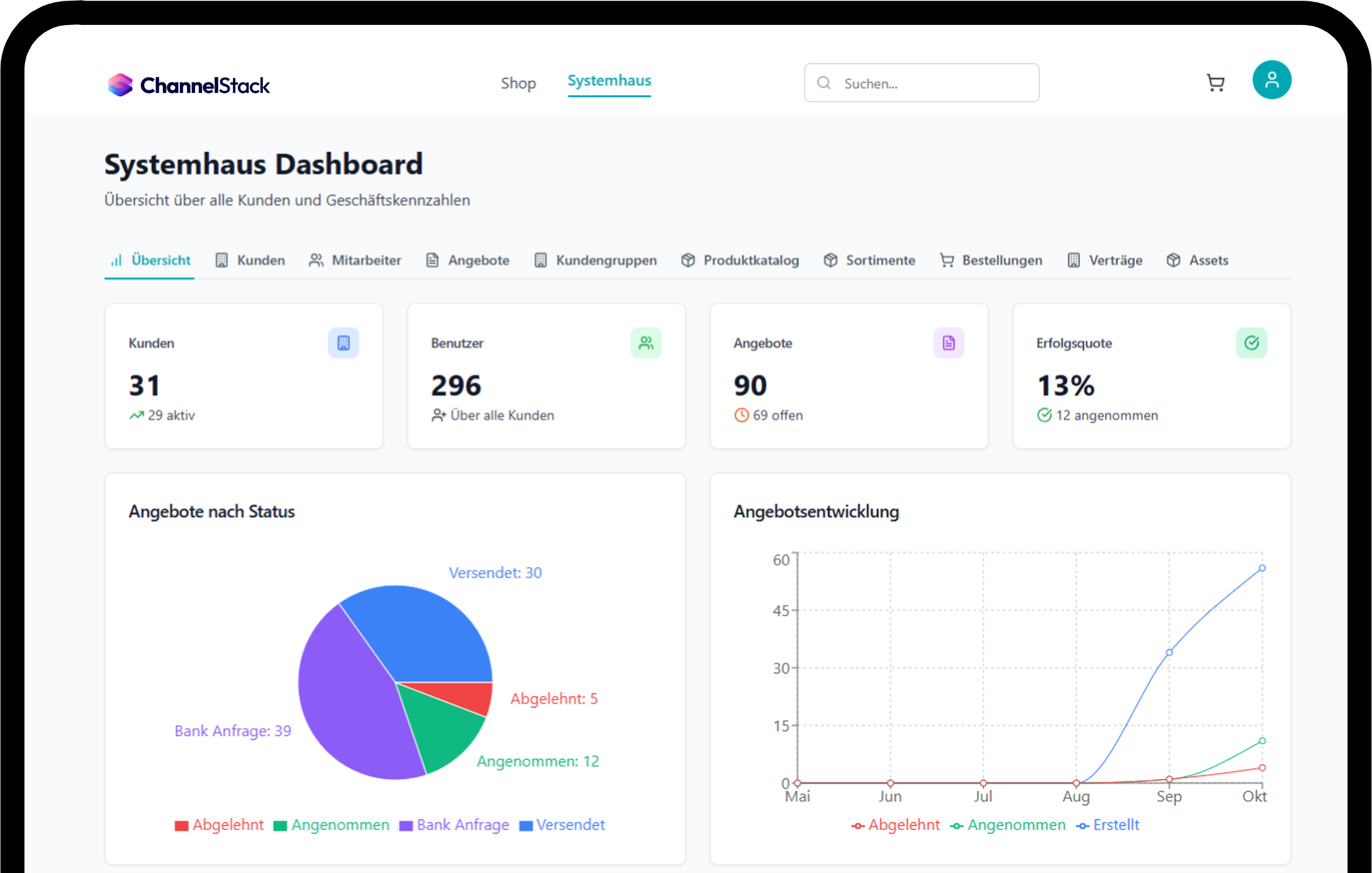The image size is (1372, 873).
Task: Go to the Shop navigation link
Action: pyautogui.click(x=518, y=83)
